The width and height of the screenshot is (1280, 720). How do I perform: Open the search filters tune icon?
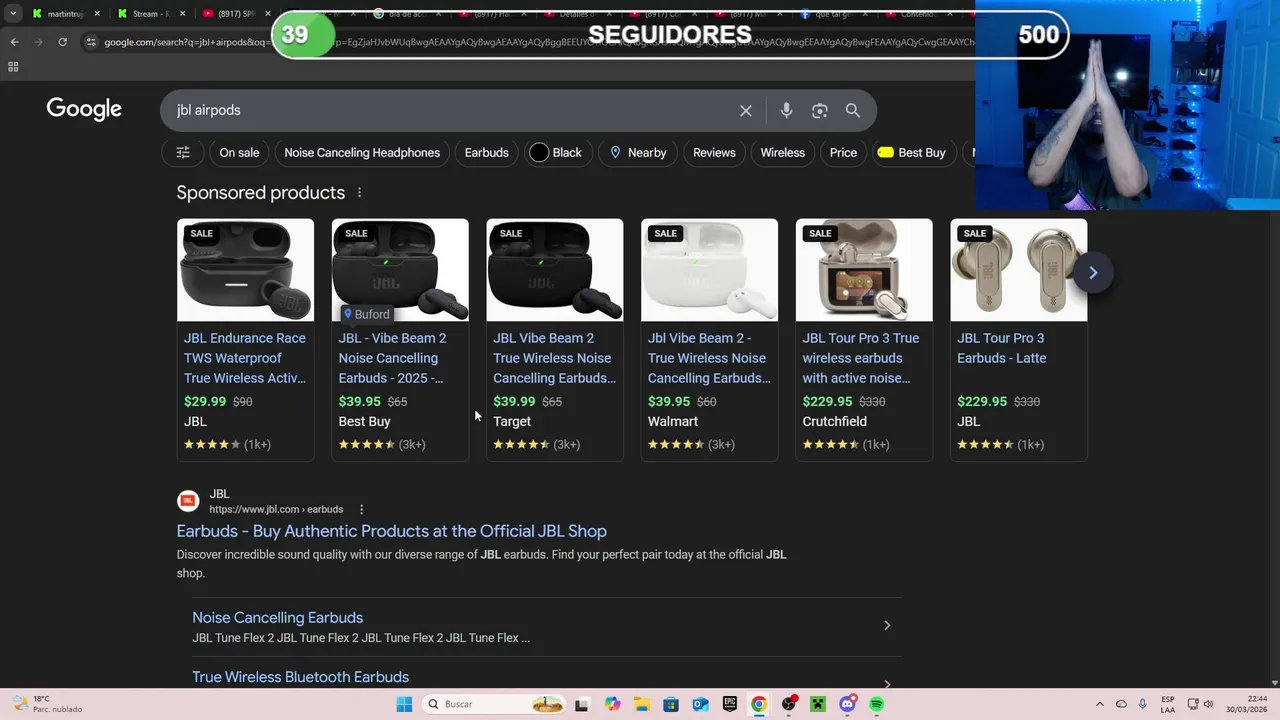click(x=183, y=153)
